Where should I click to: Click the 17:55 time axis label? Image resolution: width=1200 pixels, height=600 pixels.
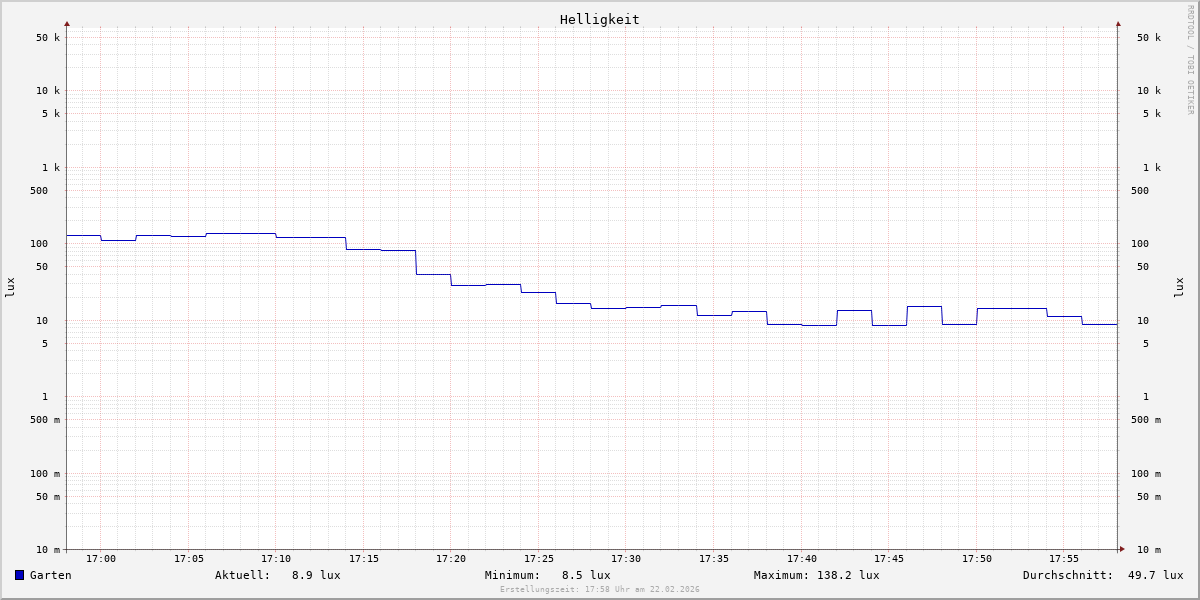click(1064, 559)
